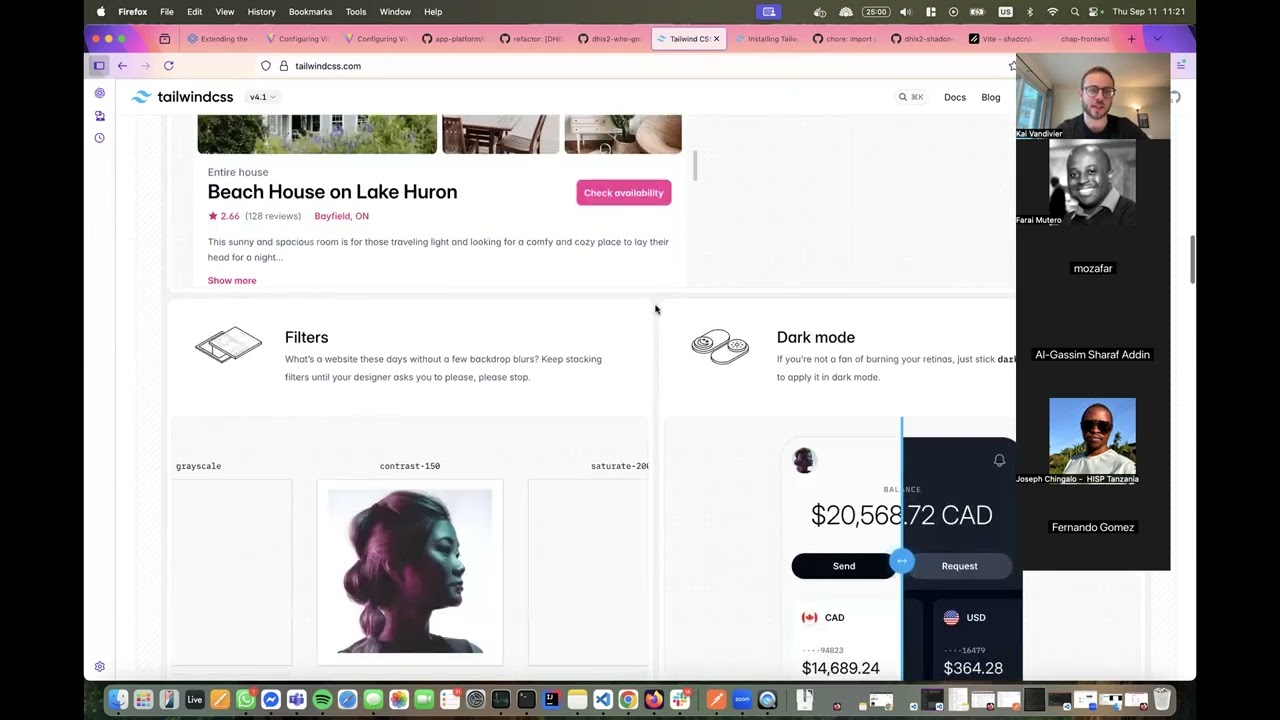
Task: Click the page vertical scrollbar thumb
Action: (1192, 260)
